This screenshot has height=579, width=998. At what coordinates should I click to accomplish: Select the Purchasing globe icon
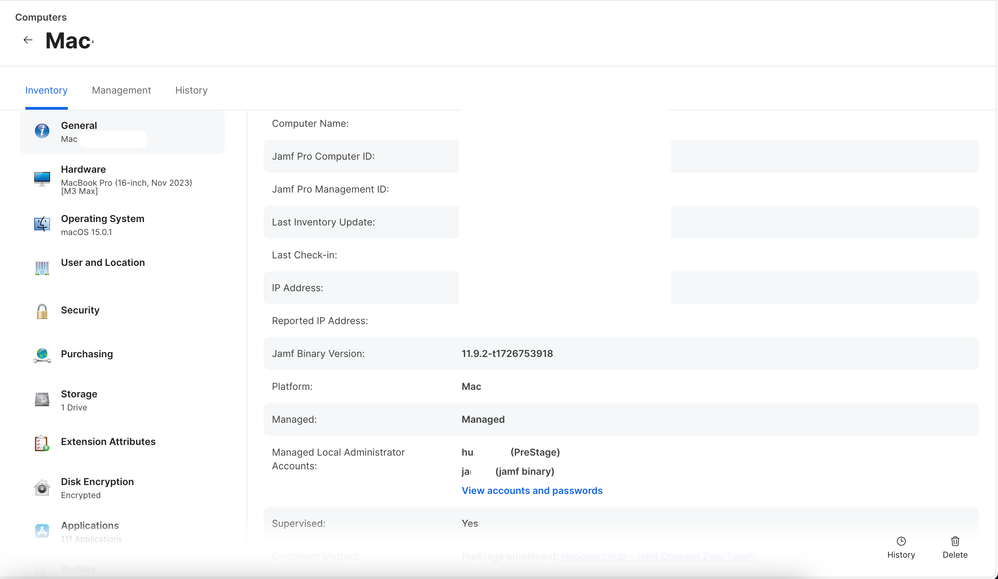point(42,355)
